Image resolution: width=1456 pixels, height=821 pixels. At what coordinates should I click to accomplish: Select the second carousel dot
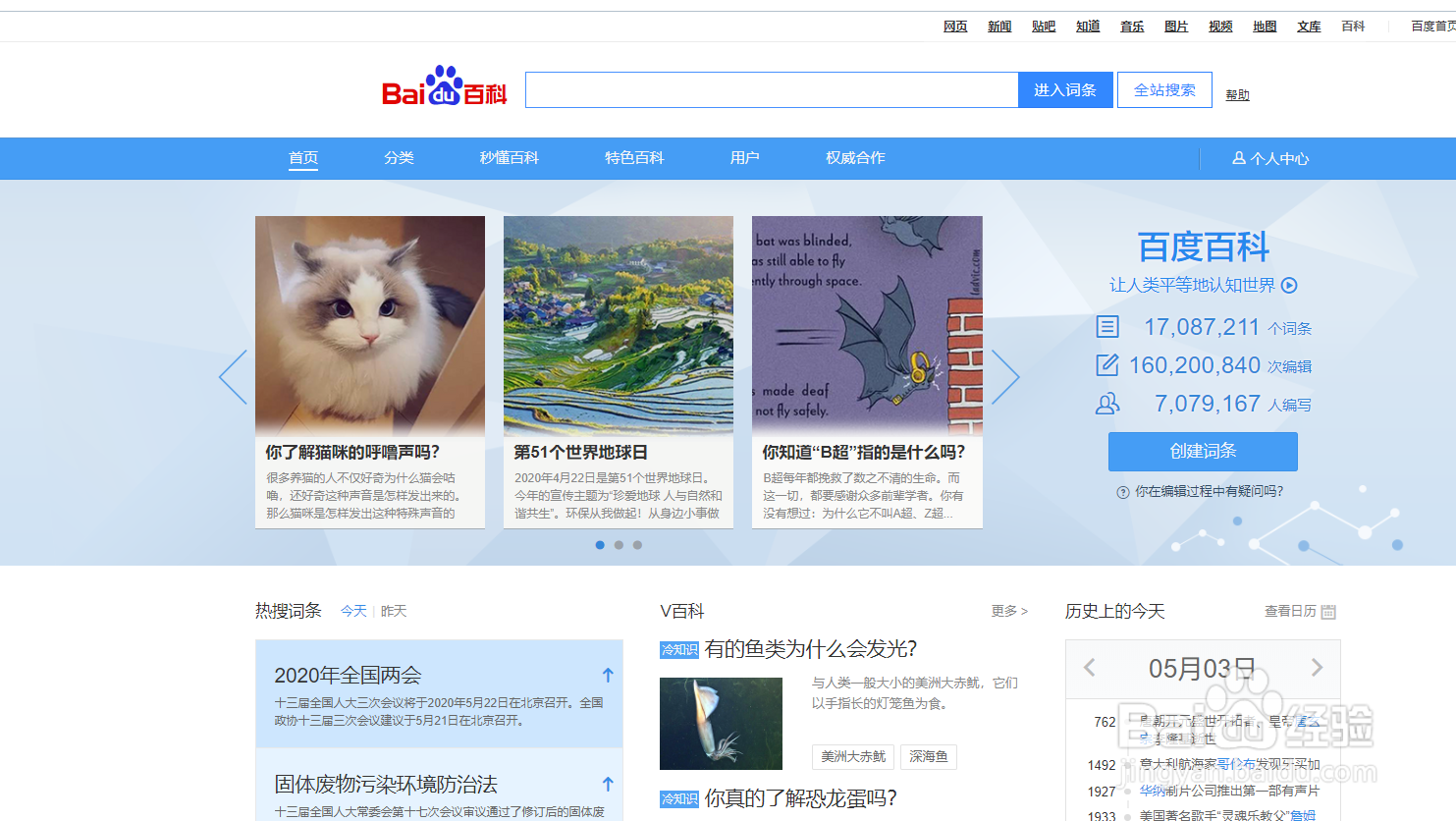click(x=619, y=545)
